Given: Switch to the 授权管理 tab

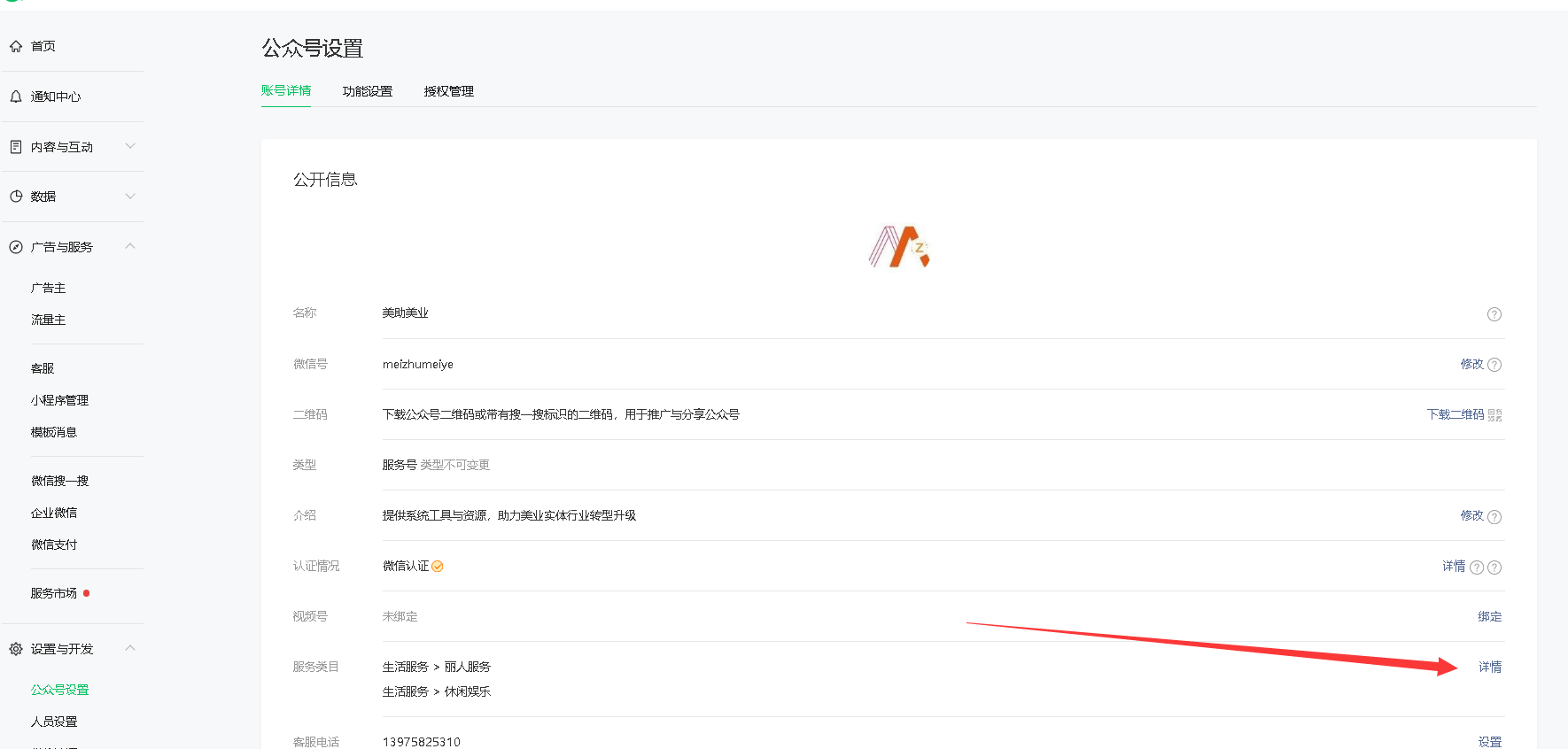Looking at the screenshot, I should [449, 91].
